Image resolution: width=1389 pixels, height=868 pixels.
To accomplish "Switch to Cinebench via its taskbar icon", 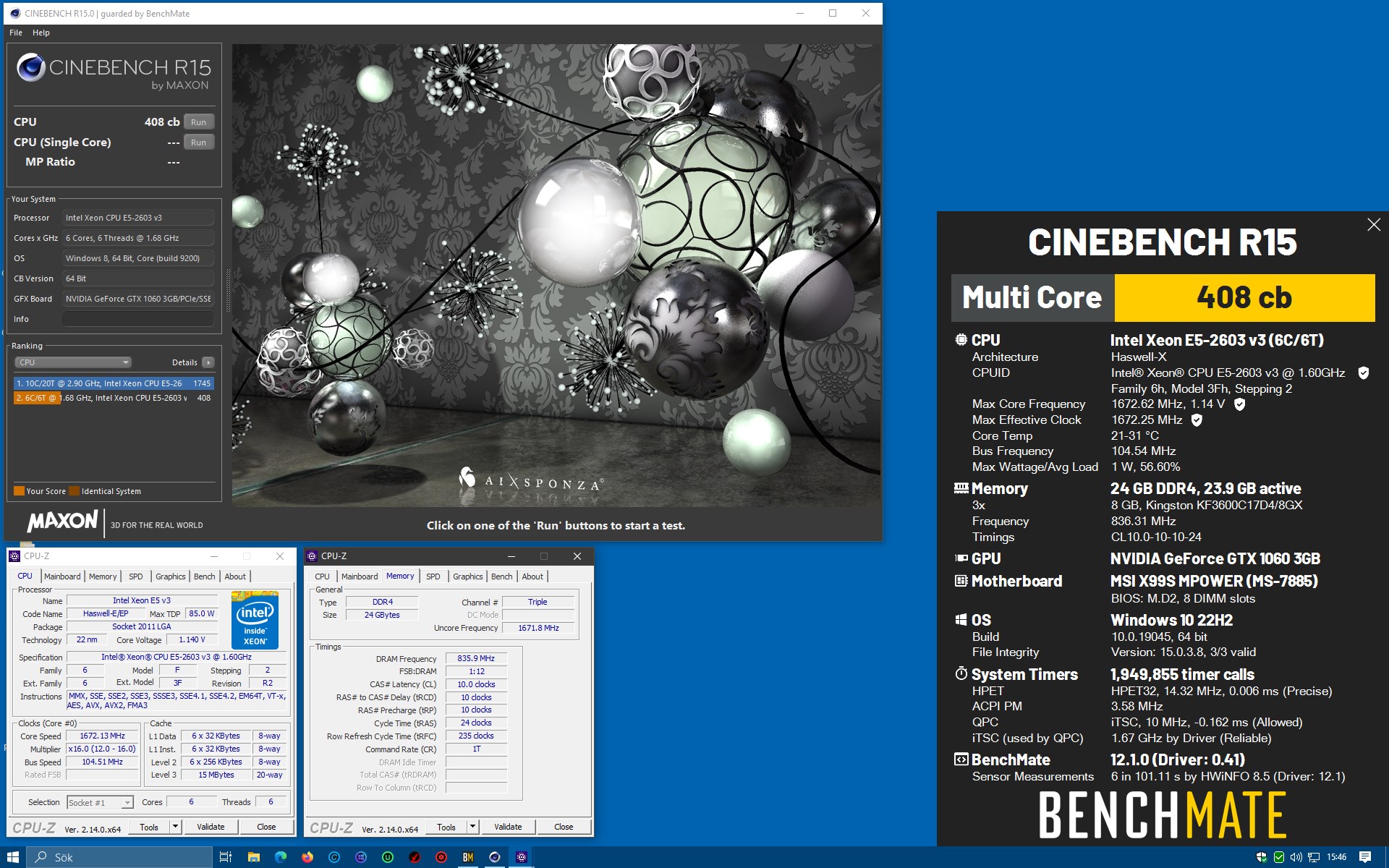I will [495, 857].
